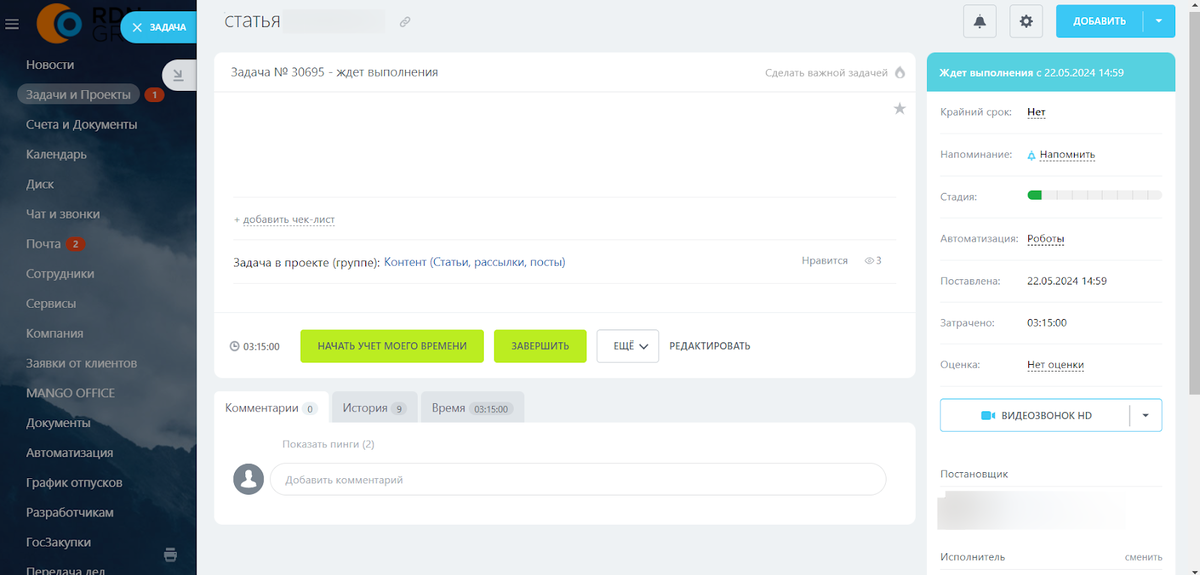Open Задачи и Проекты in sidebar
Screen dimensions: 1200x575
coord(78,95)
